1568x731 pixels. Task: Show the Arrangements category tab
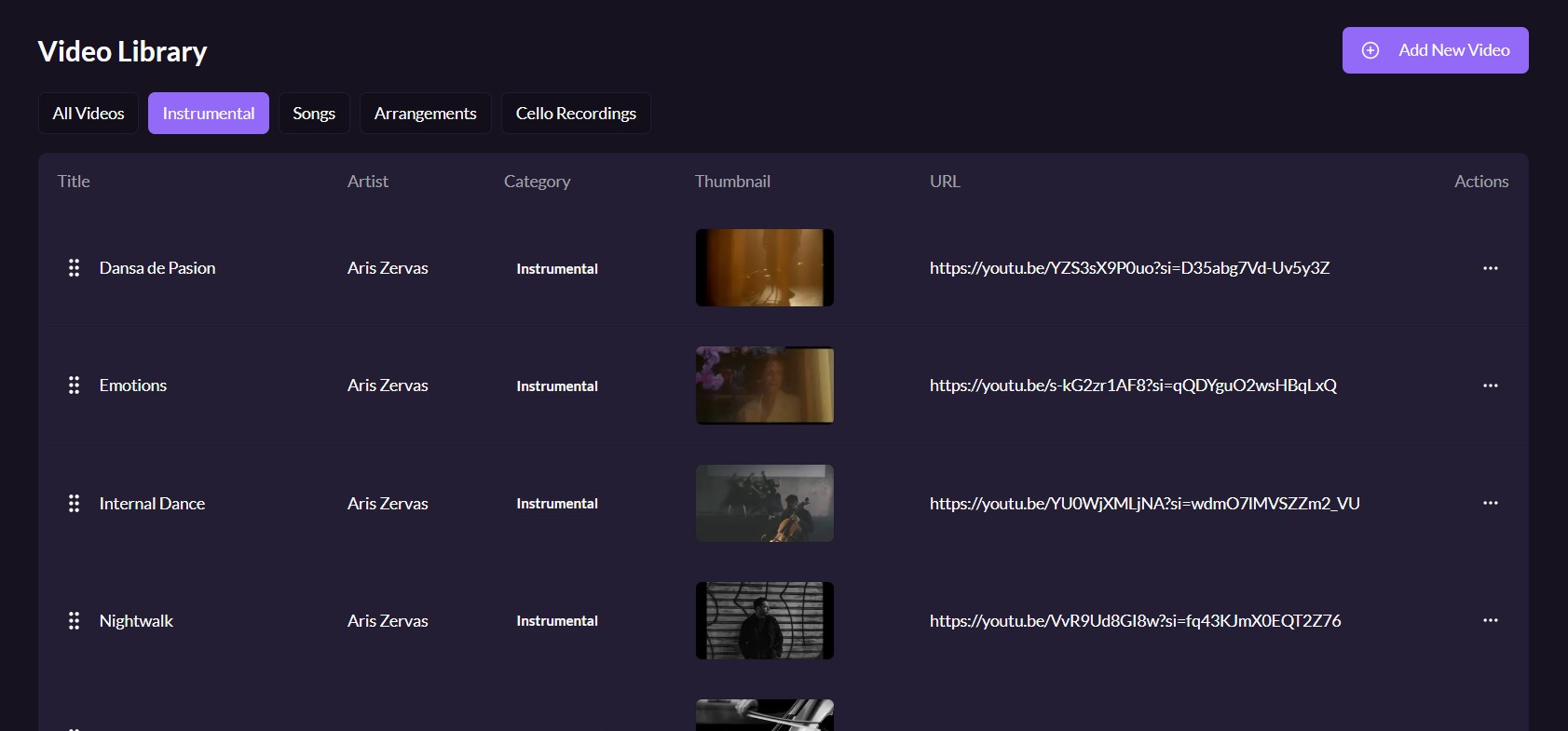(x=425, y=114)
